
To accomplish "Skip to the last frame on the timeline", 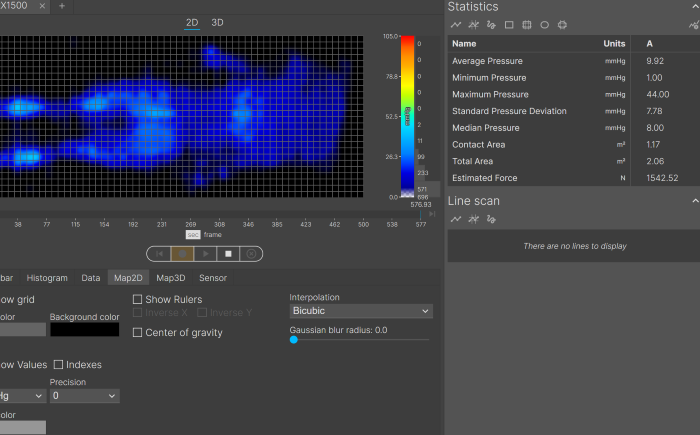I will pos(432,214).
